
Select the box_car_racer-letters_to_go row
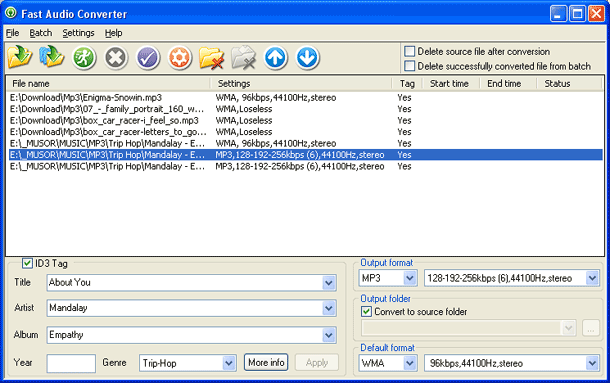coord(305,132)
